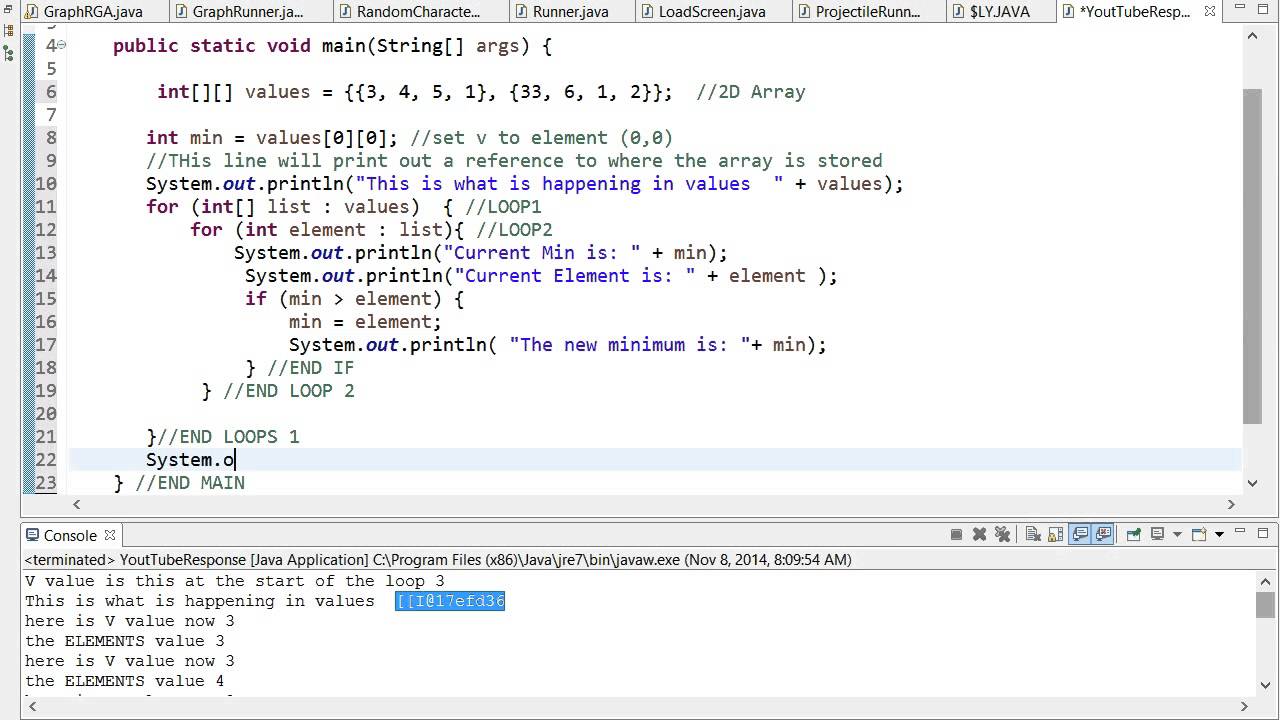Clear the console output
Image resolution: width=1280 pixels, height=720 pixels.
coord(1034,534)
